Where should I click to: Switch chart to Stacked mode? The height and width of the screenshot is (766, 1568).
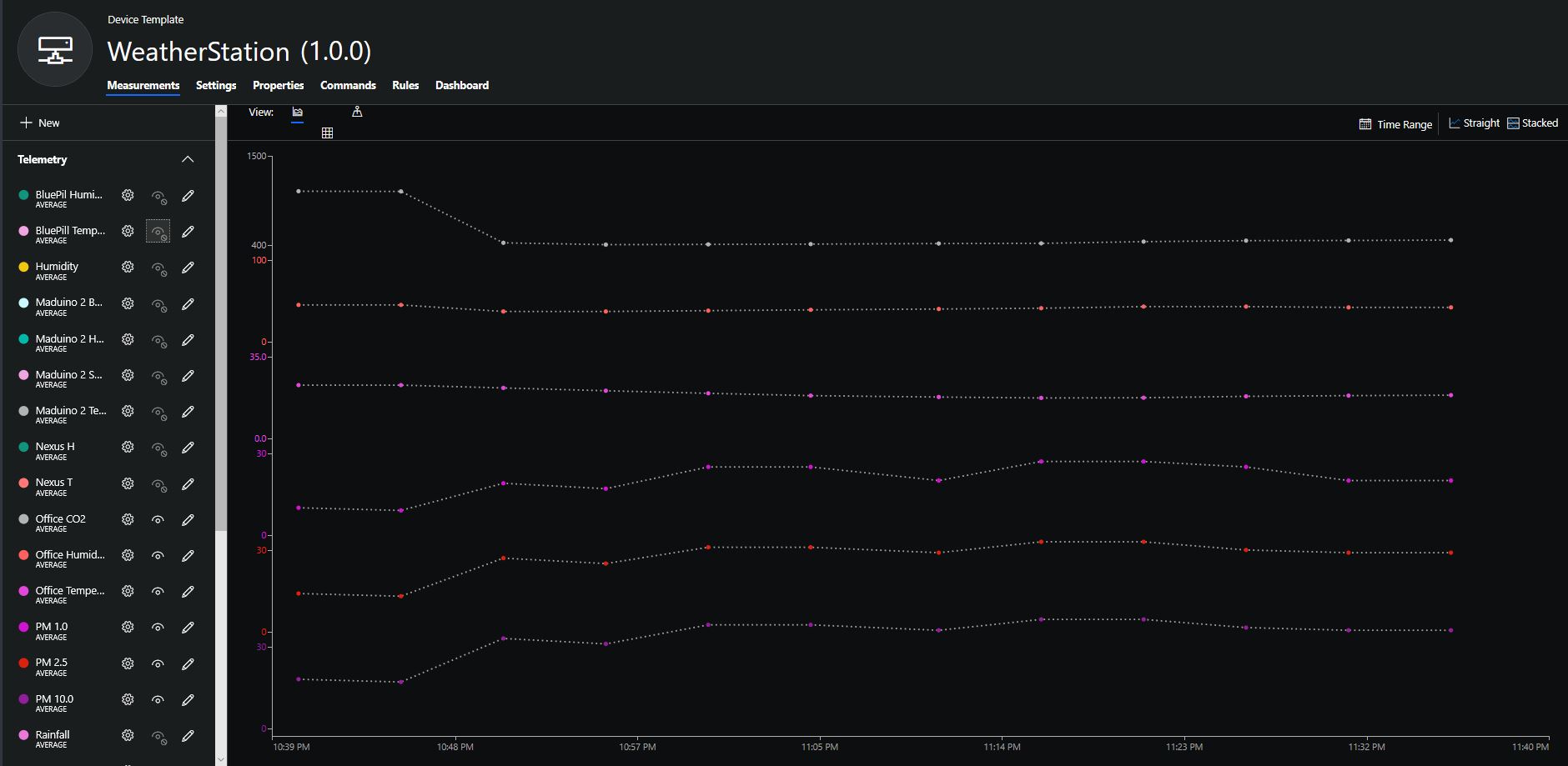click(x=1532, y=123)
